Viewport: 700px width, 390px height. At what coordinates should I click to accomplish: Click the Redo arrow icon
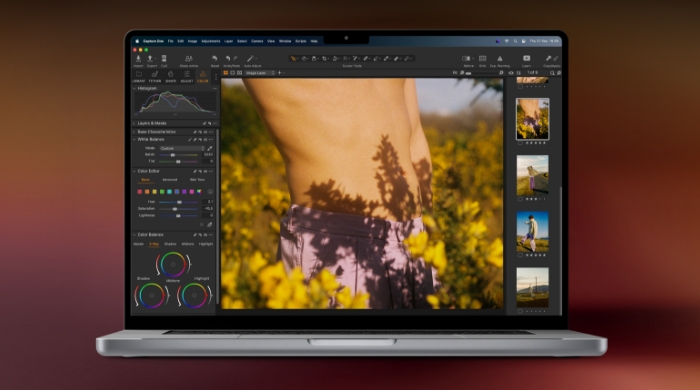pos(236,58)
